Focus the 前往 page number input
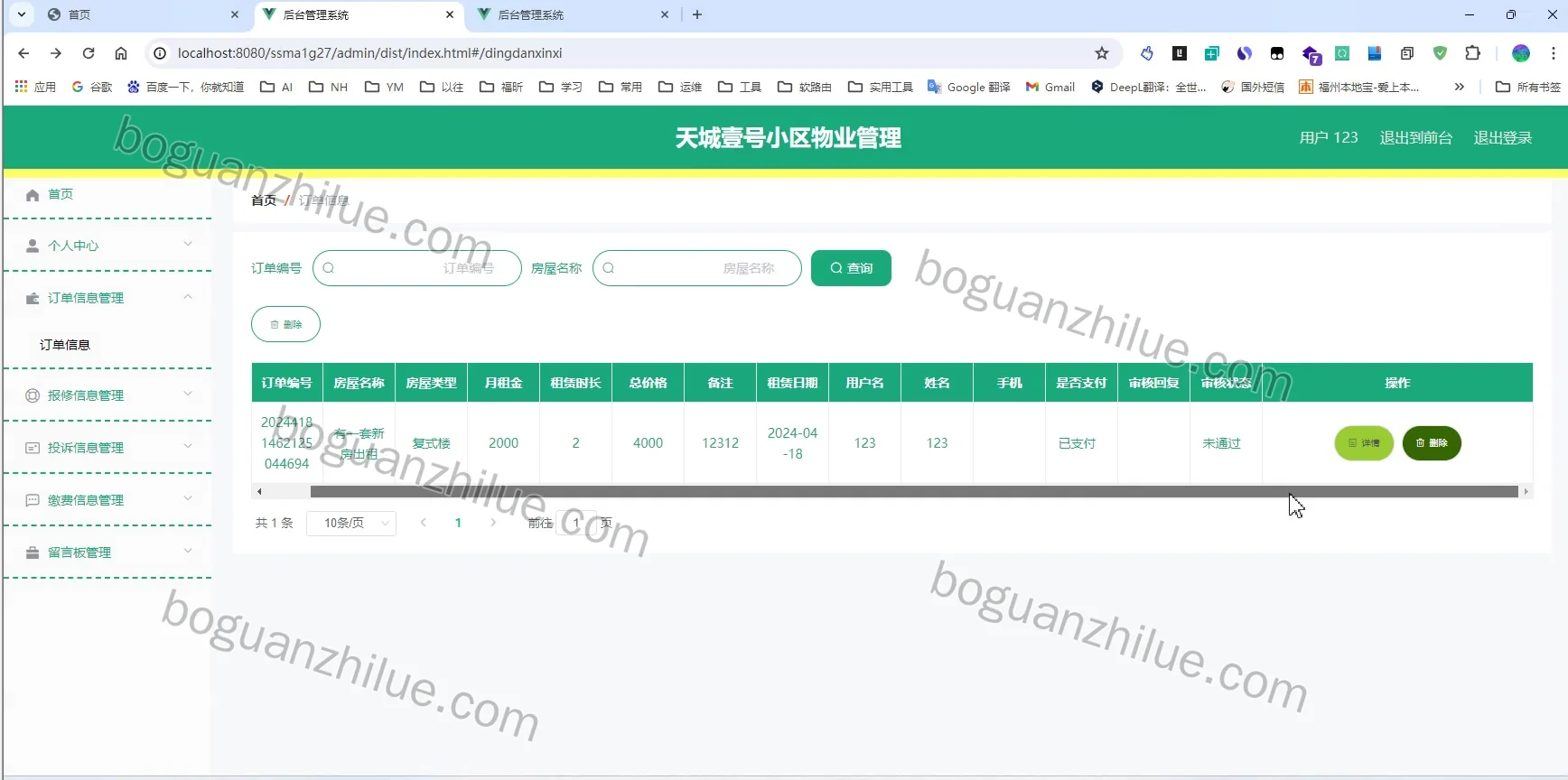This screenshot has height=780, width=1568. click(576, 523)
